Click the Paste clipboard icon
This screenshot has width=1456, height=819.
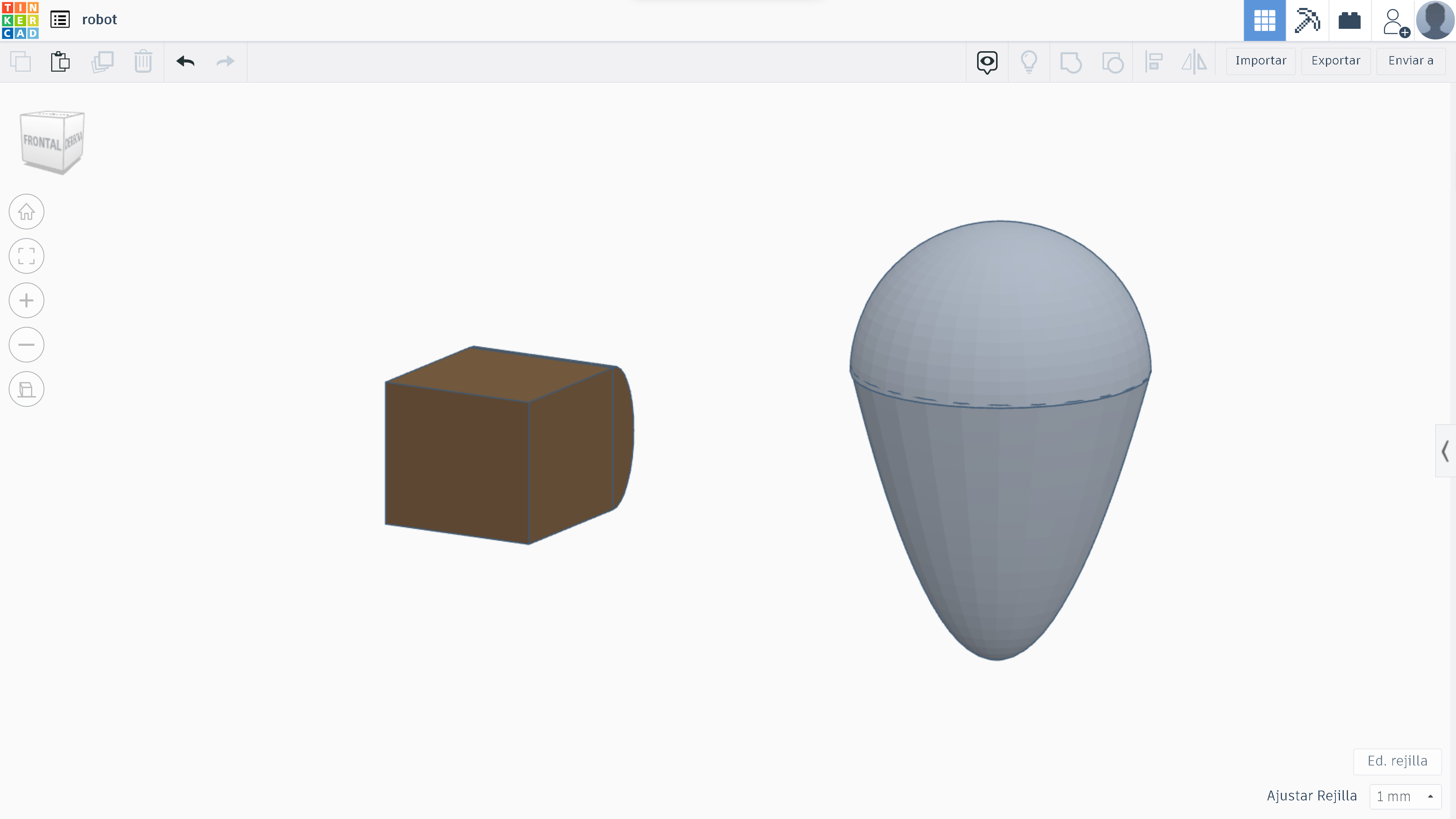(61, 61)
